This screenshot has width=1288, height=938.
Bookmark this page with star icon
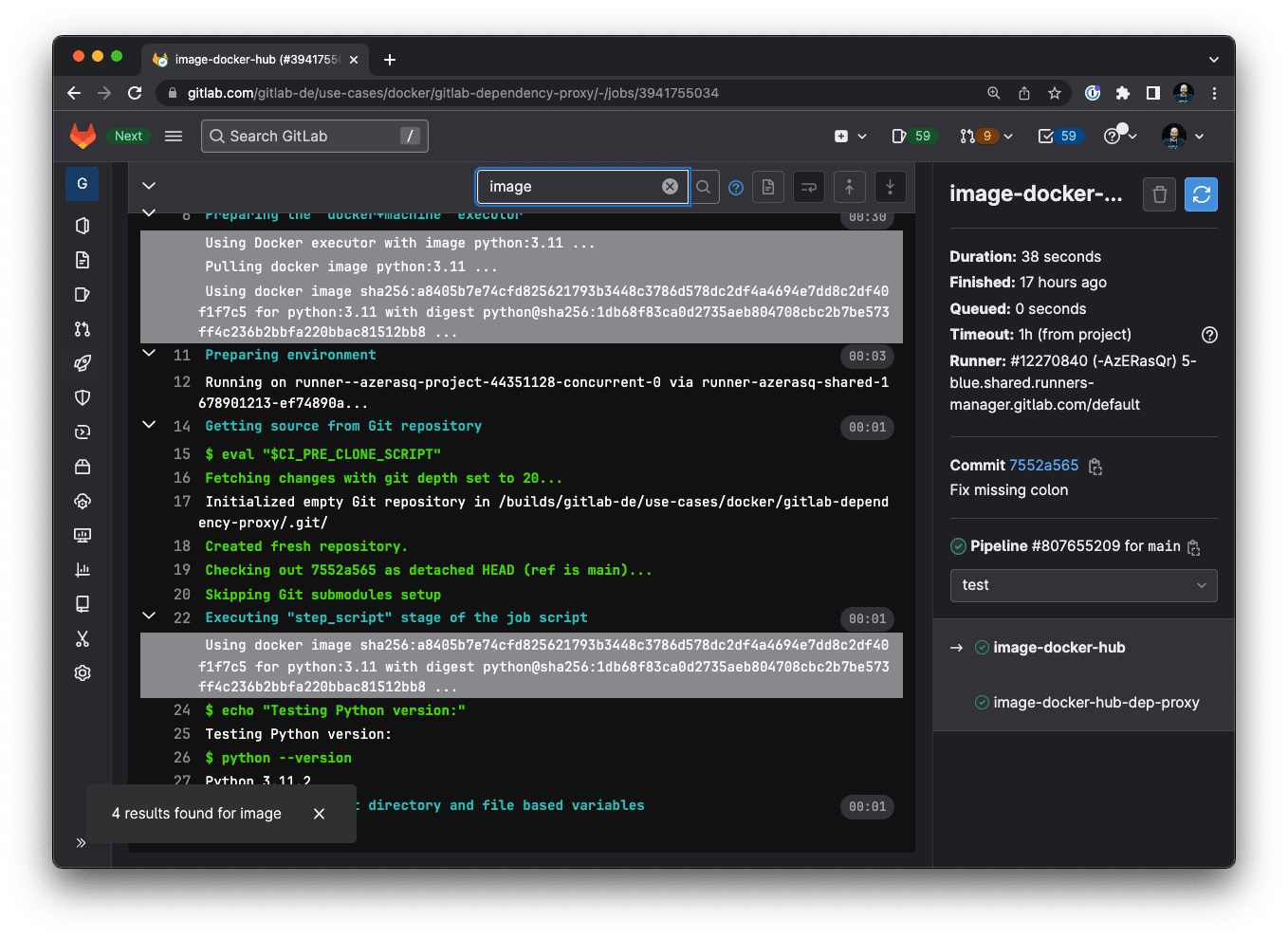click(x=1055, y=93)
